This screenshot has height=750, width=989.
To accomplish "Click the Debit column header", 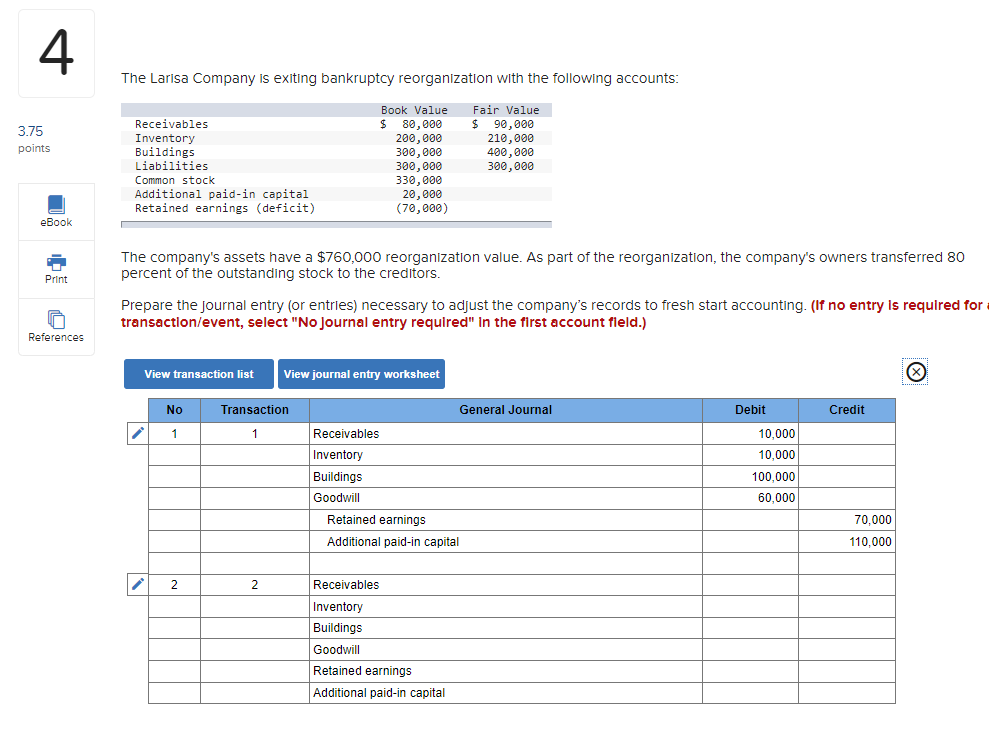I will click(x=750, y=410).
